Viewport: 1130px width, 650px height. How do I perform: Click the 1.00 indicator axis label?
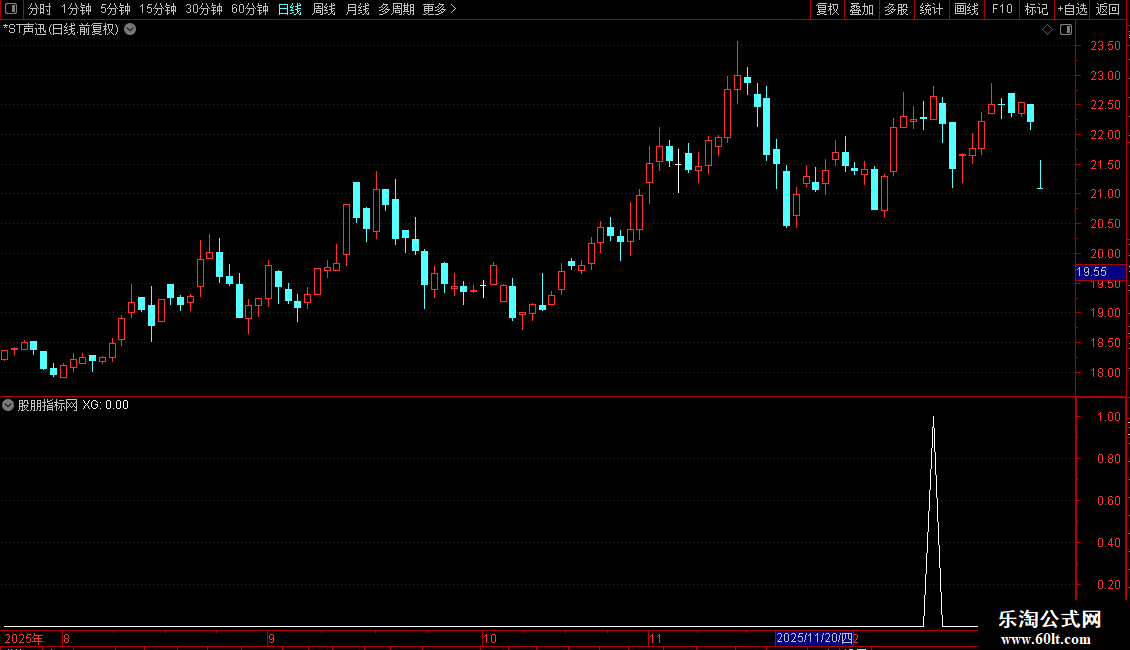tap(1108, 417)
